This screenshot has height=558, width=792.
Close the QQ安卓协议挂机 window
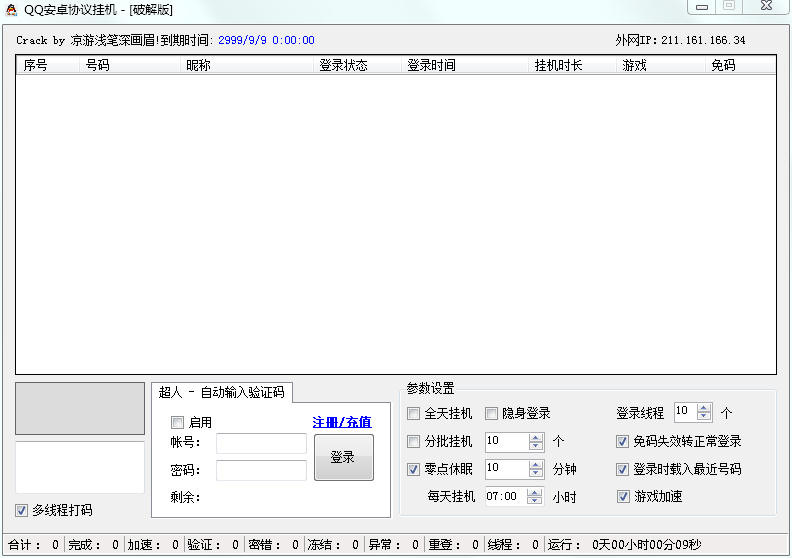[765, 7]
